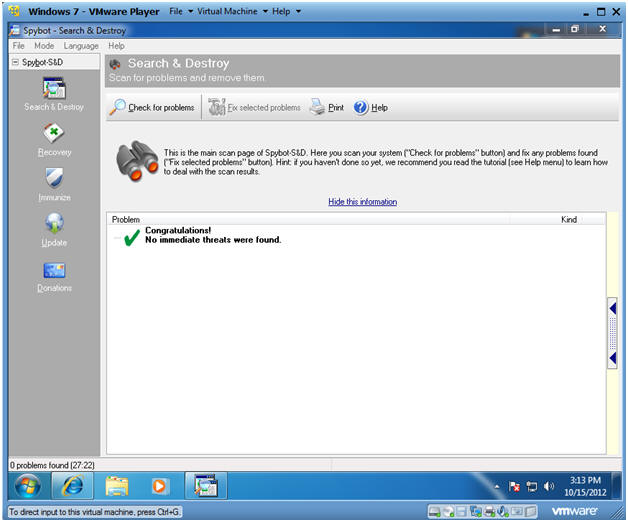Viewport: 628px width, 522px height.
Task: Click the Kind column header
Action: 569,220
